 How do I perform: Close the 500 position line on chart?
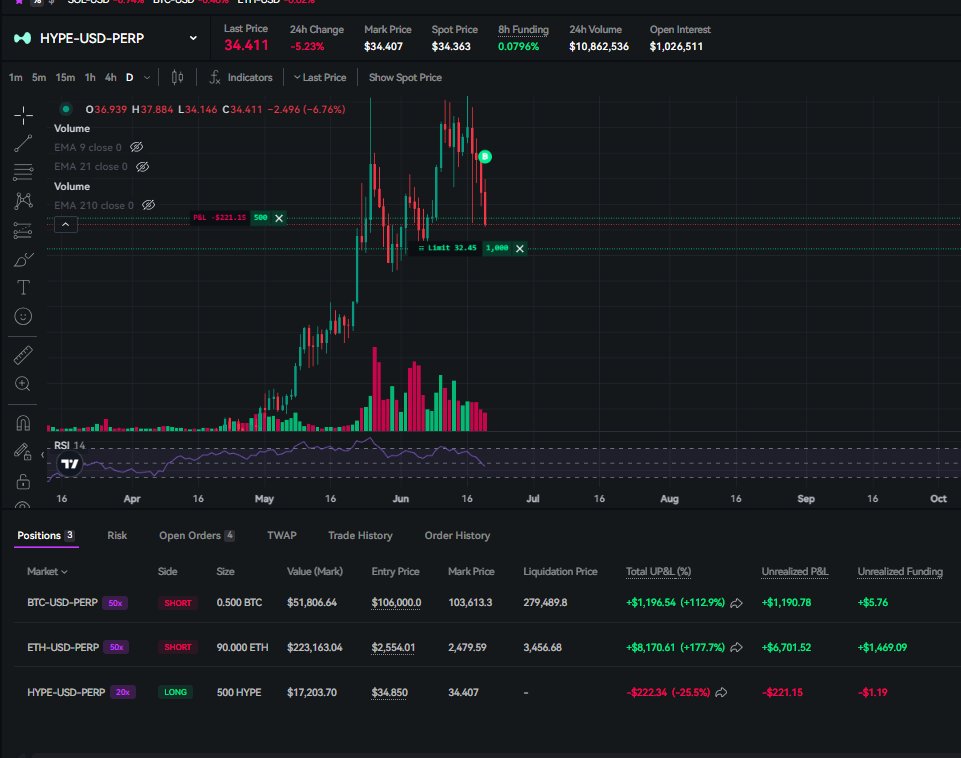point(279,218)
